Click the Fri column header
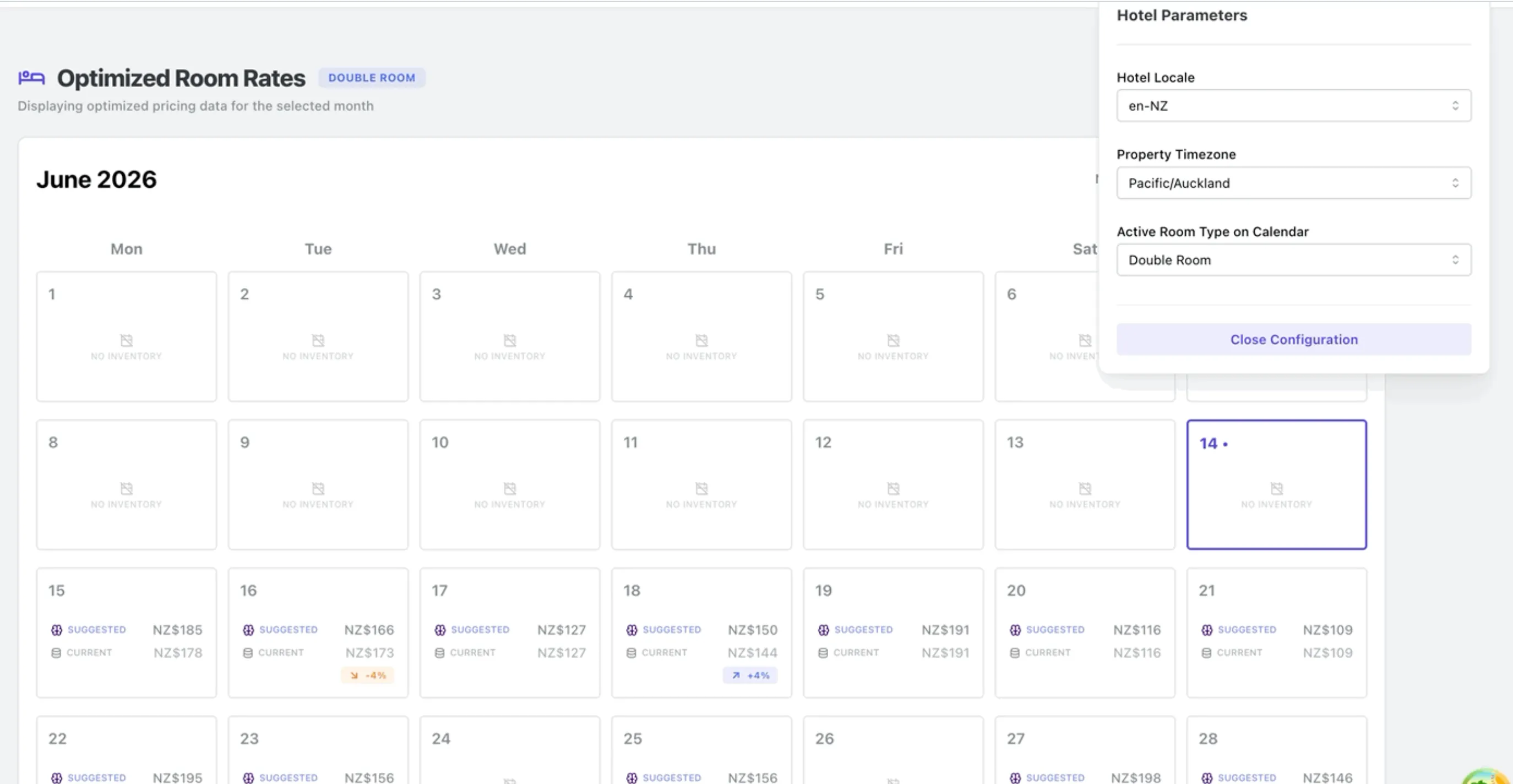The height and width of the screenshot is (784, 1513). tap(892, 249)
